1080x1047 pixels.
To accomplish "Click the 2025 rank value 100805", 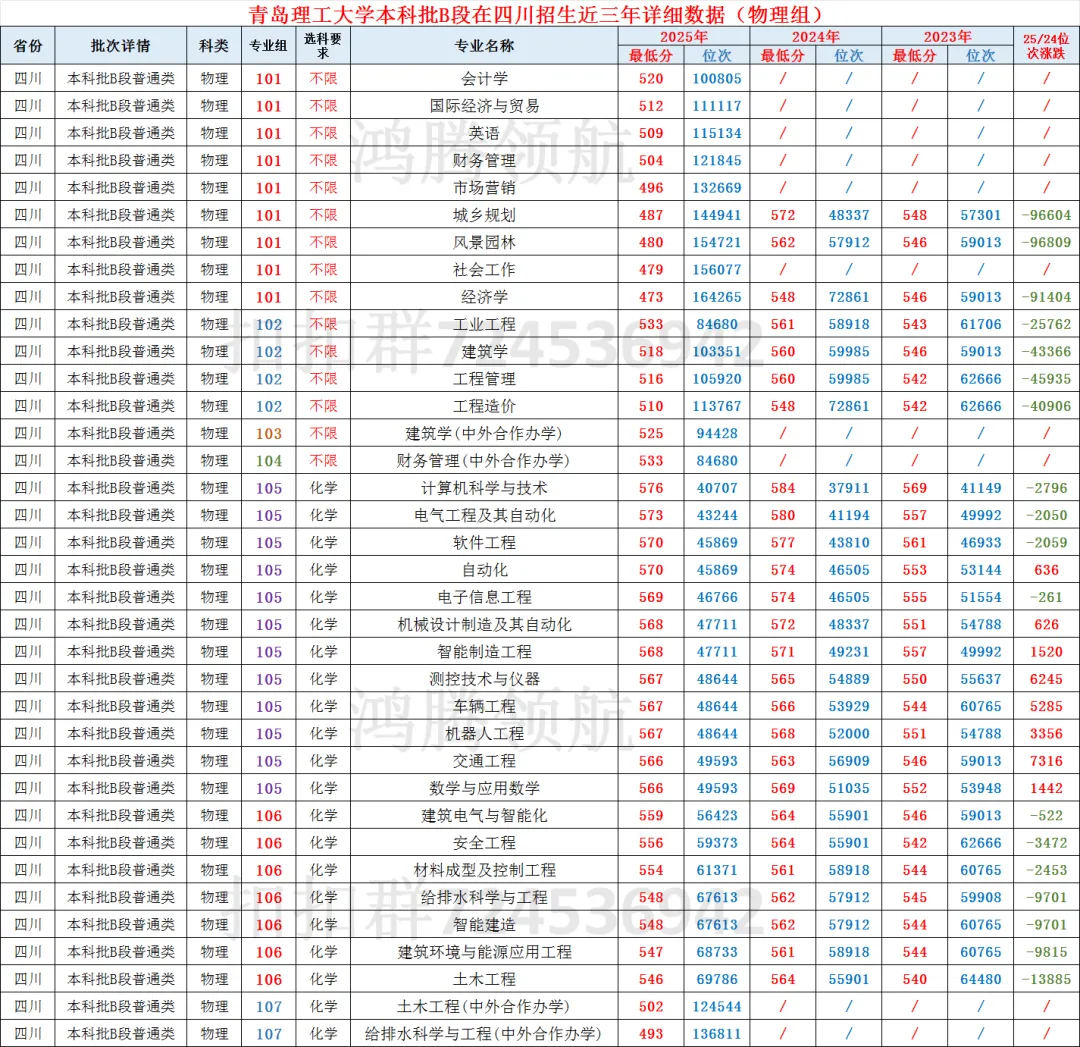I will (717, 79).
